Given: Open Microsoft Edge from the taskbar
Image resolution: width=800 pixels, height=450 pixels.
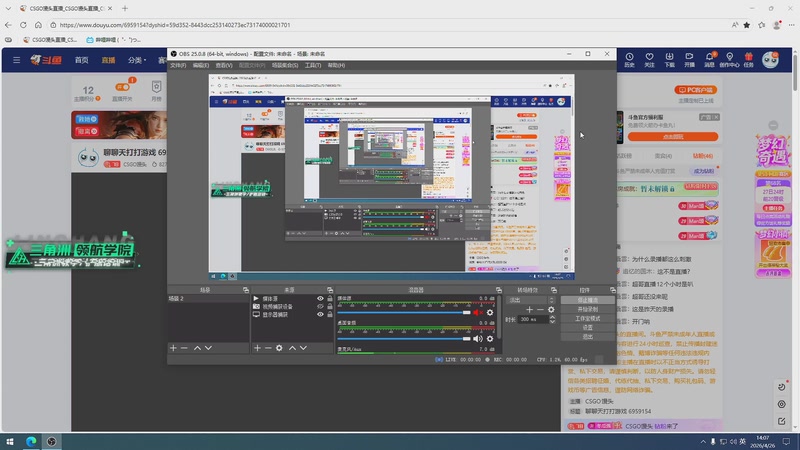Looking at the screenshot, I should pos(31,441).
